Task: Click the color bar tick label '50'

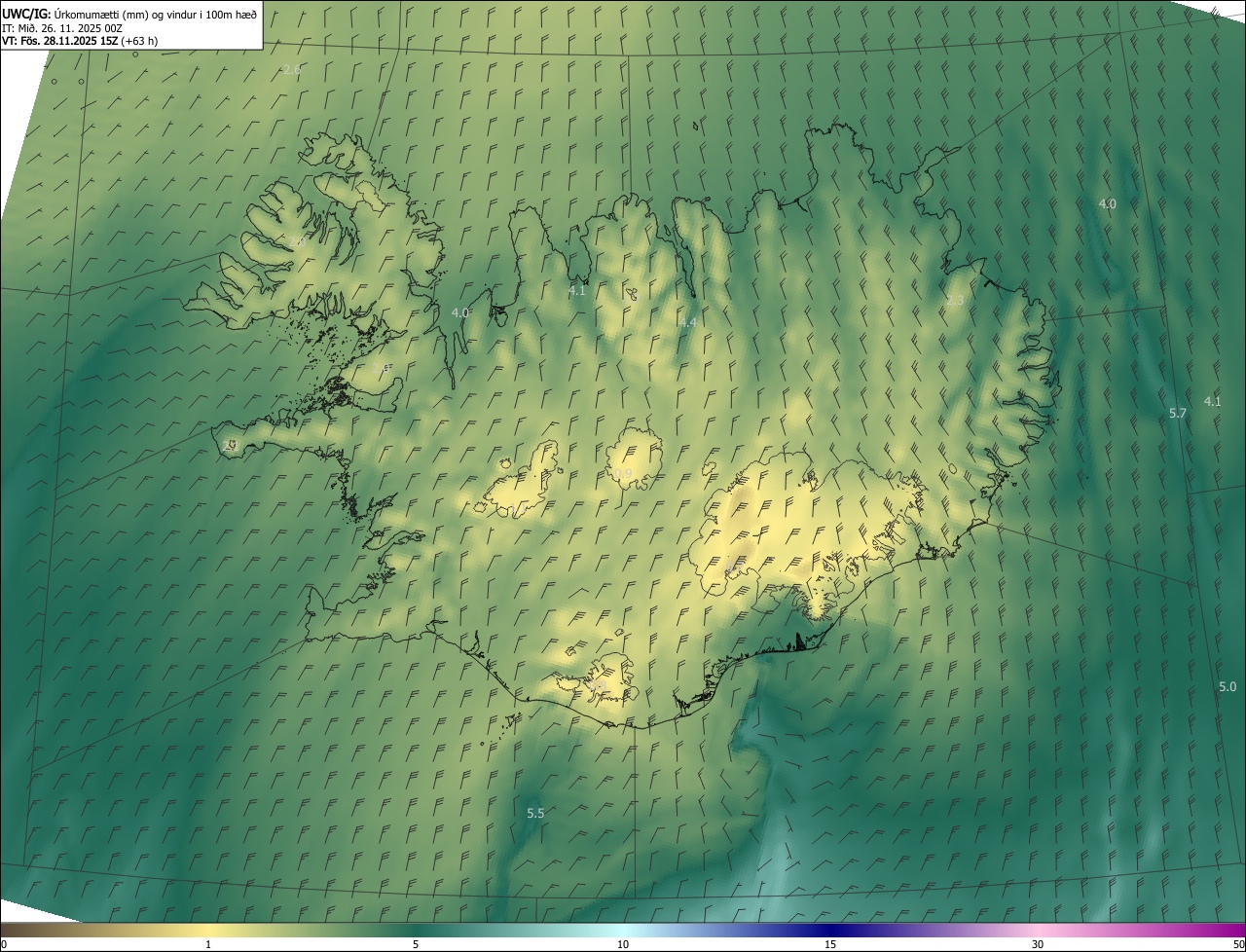Action: point(1237,944)
